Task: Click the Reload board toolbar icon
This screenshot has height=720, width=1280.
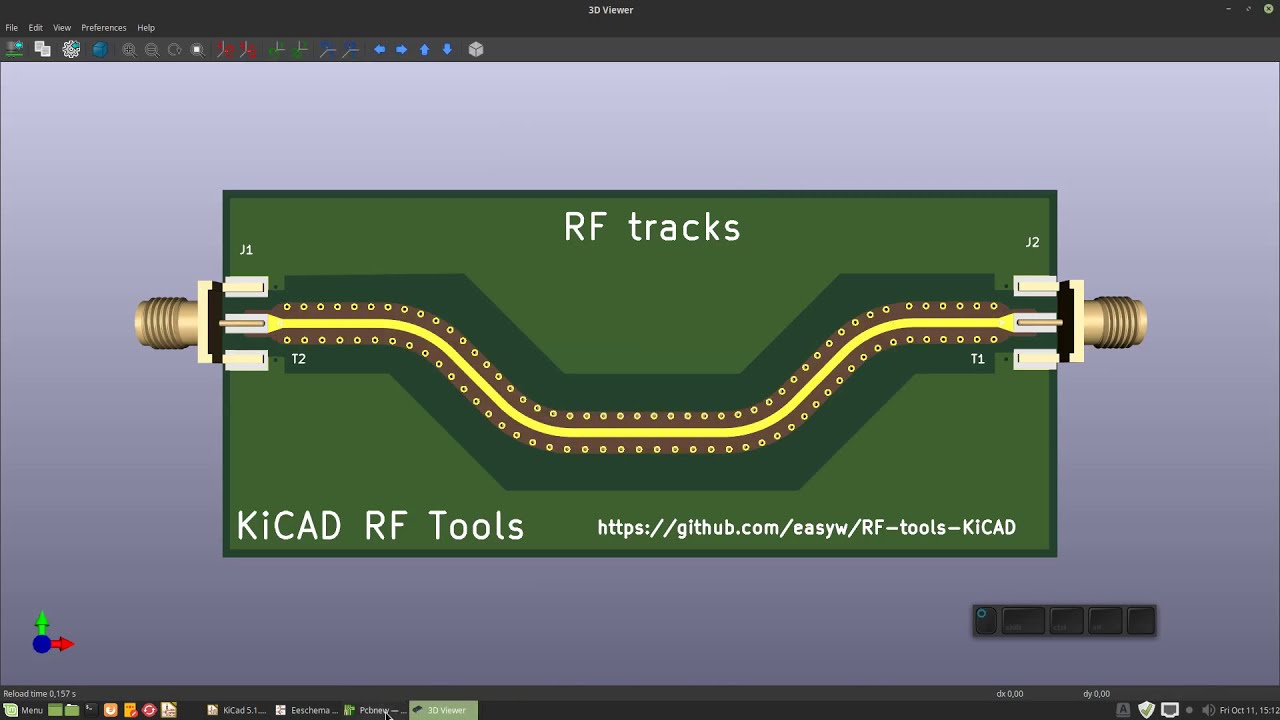Action: pos(14,49)
